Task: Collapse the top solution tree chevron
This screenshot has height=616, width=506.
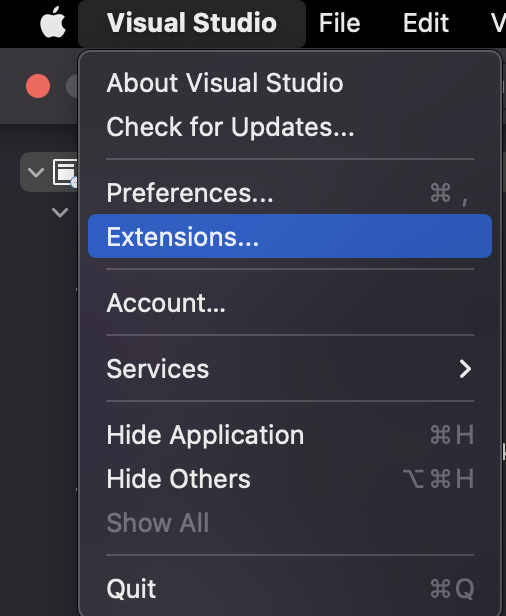Action: click(36, 172)
